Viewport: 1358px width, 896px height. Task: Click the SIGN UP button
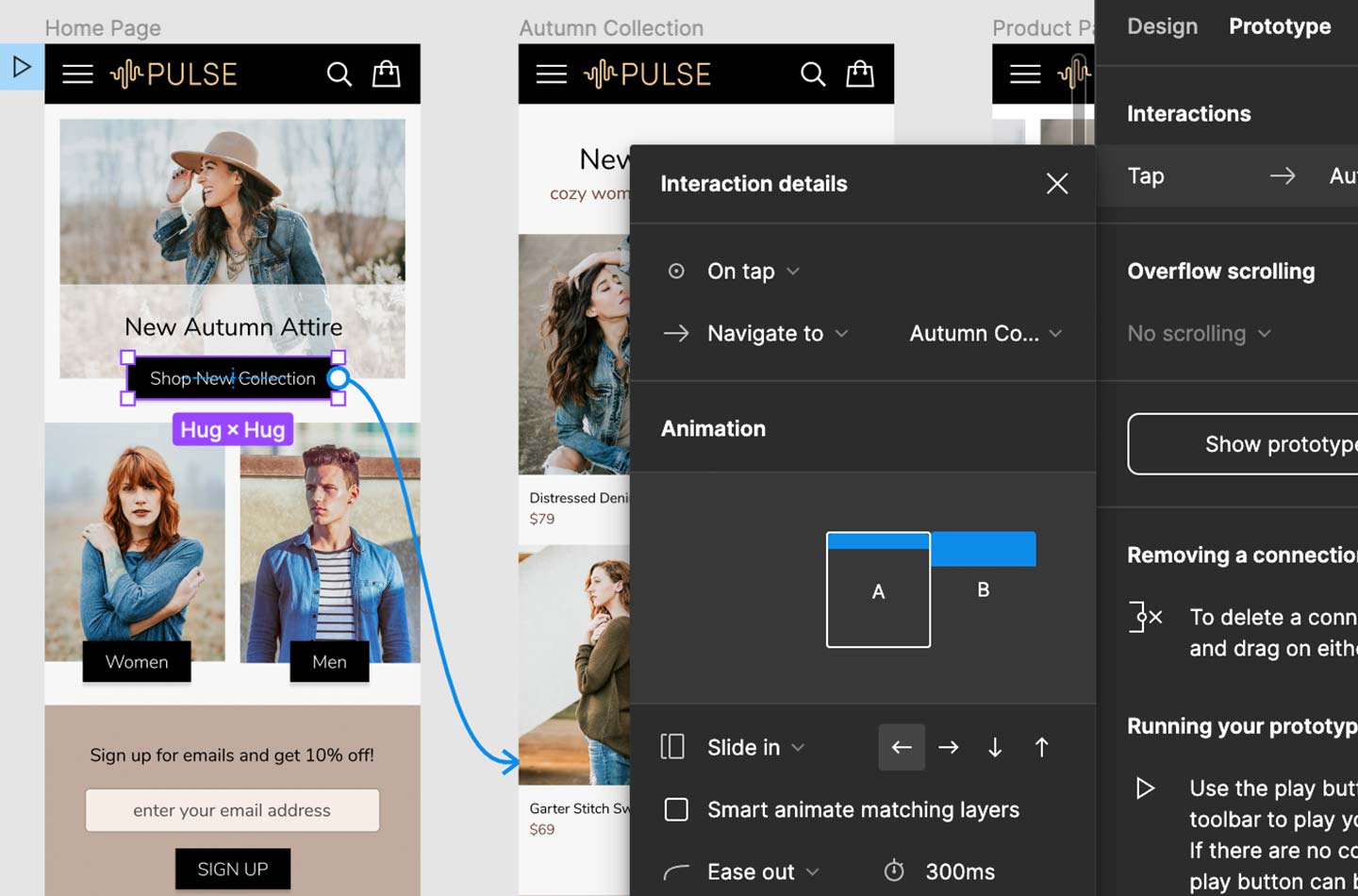[233, 870]
